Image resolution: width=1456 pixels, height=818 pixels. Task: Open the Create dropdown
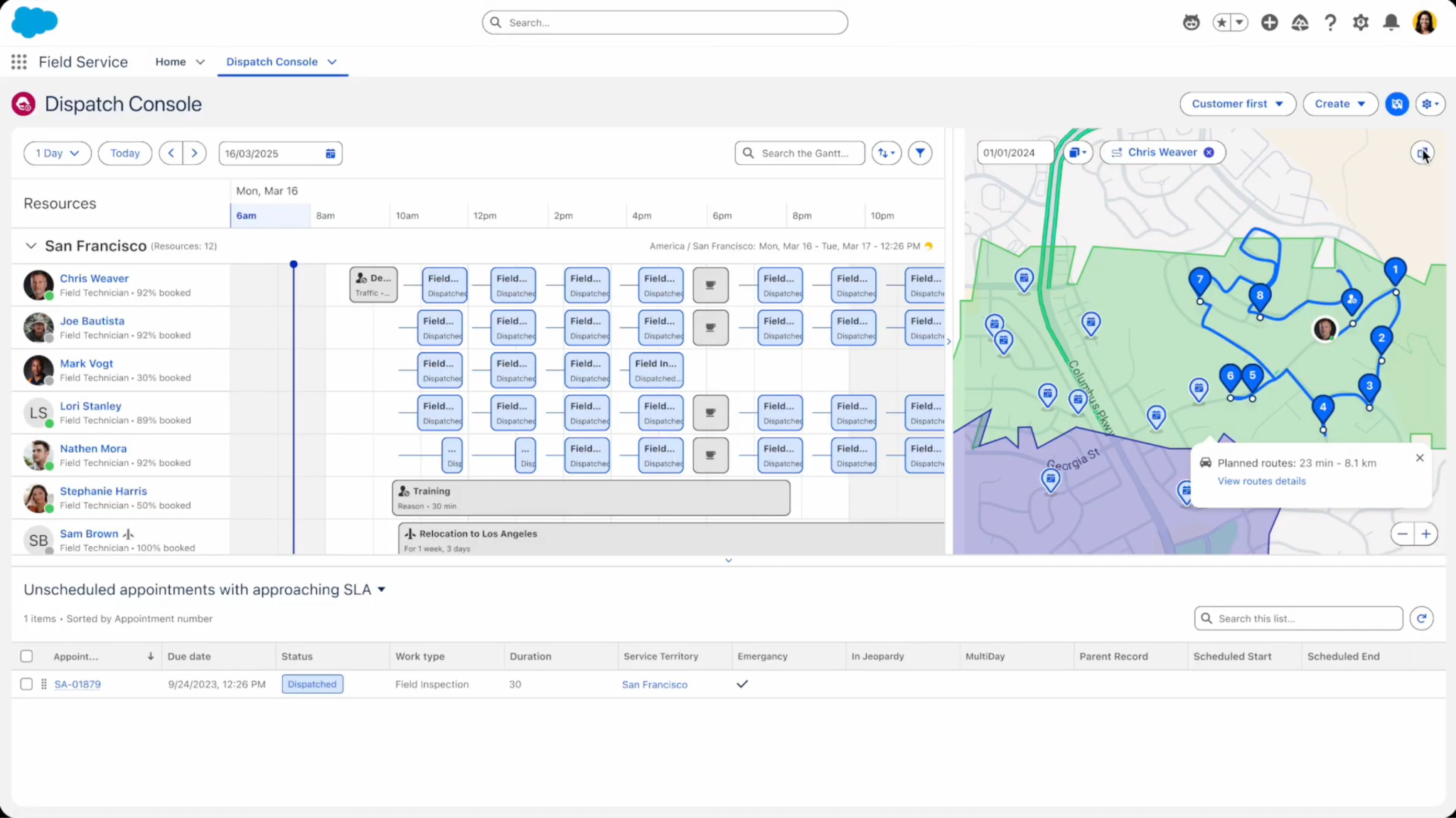tap(1340, 104)
